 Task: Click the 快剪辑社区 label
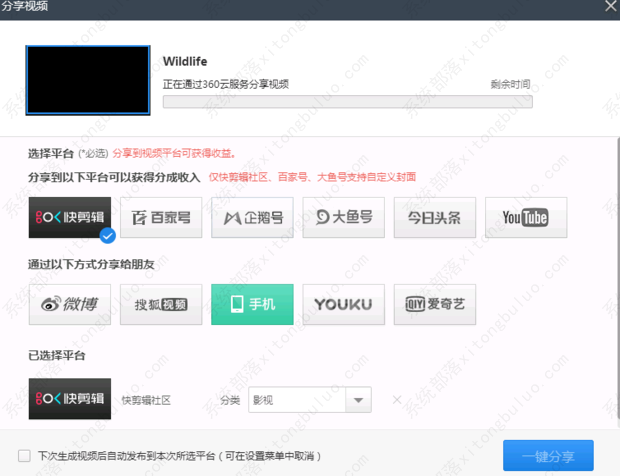146,400
